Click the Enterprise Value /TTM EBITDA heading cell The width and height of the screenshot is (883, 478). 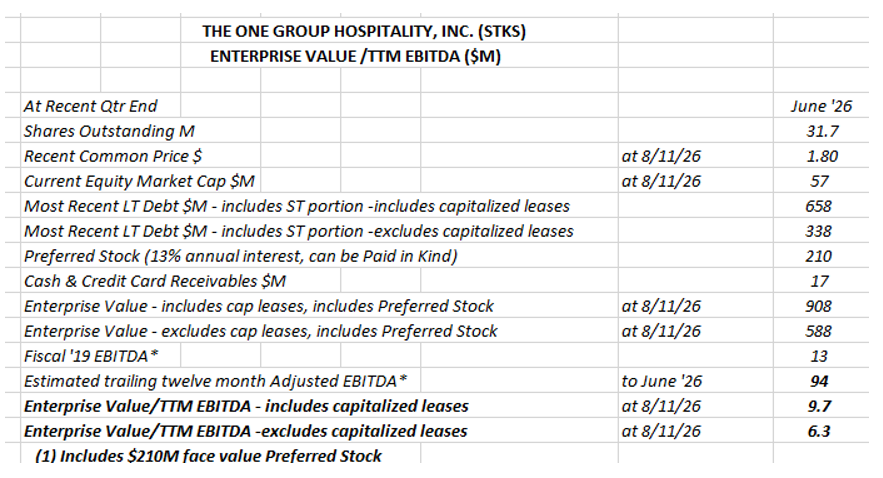(x=355, y=56)
